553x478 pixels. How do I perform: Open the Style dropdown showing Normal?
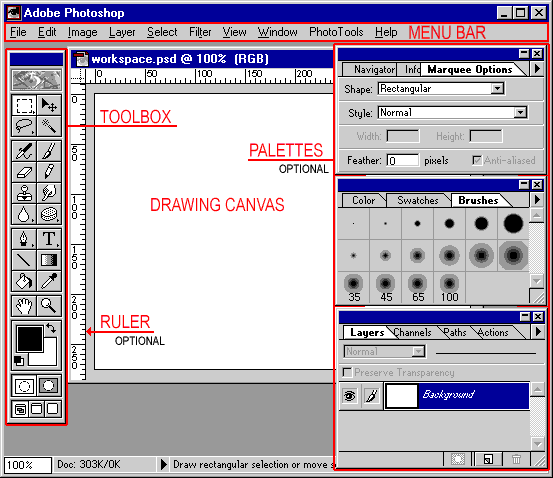(520, 113)
